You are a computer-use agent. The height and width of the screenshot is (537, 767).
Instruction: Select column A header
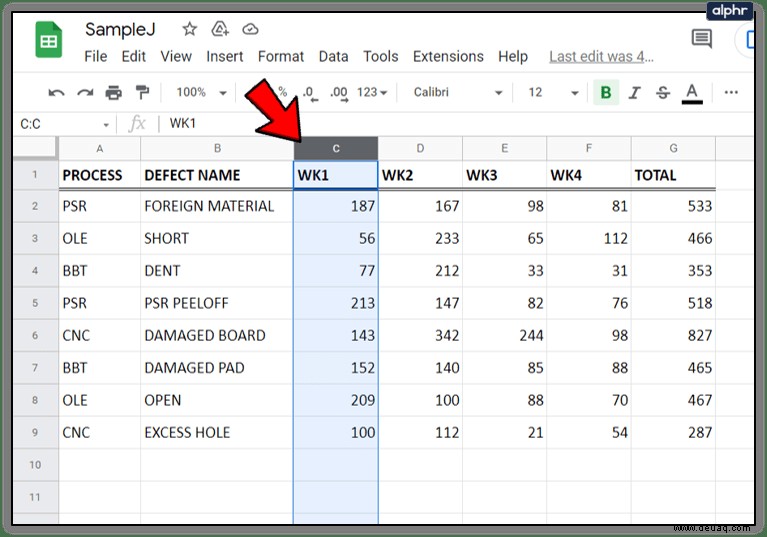coord(99,149)
